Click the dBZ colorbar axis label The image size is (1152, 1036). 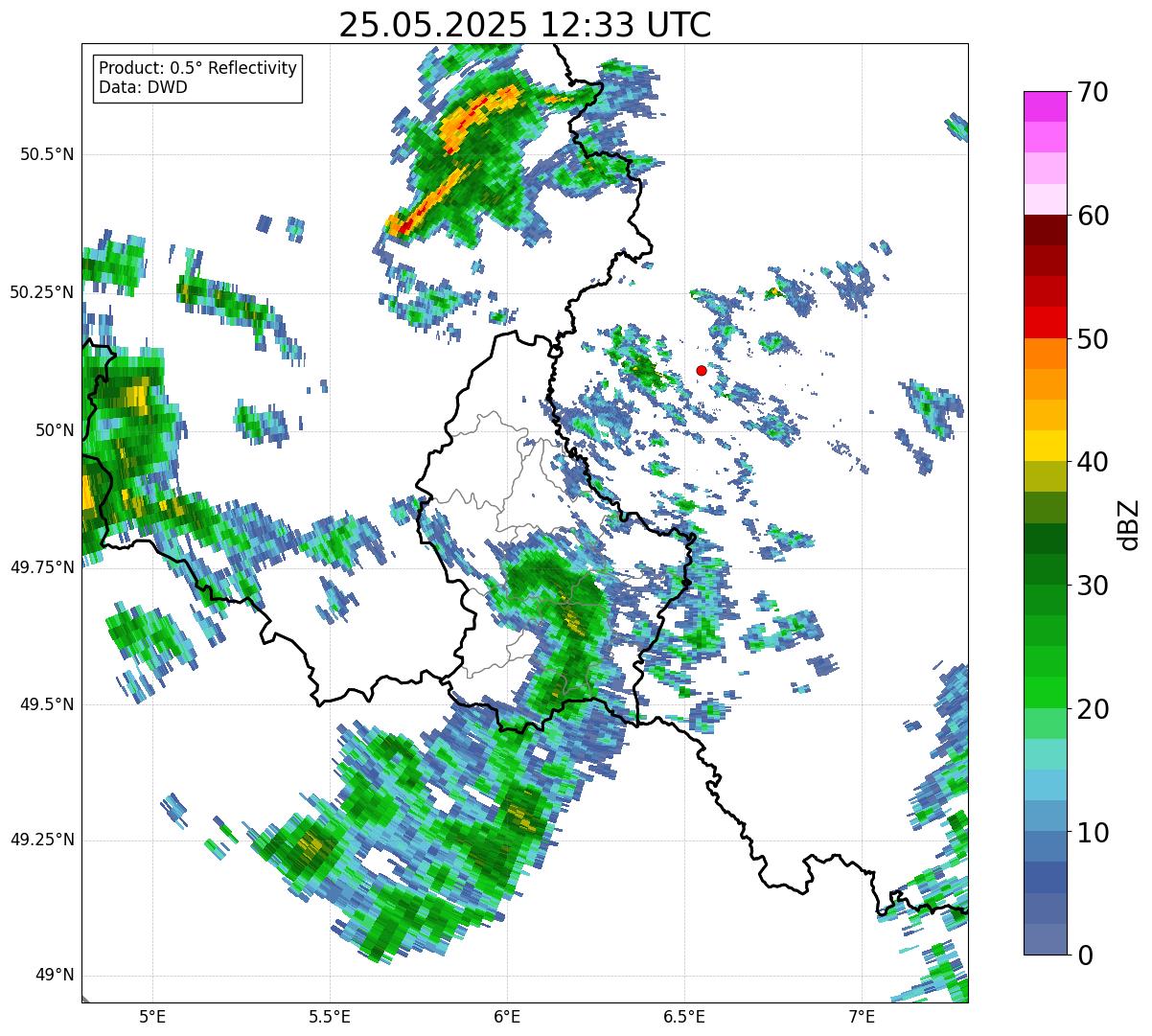[1129, 524]
